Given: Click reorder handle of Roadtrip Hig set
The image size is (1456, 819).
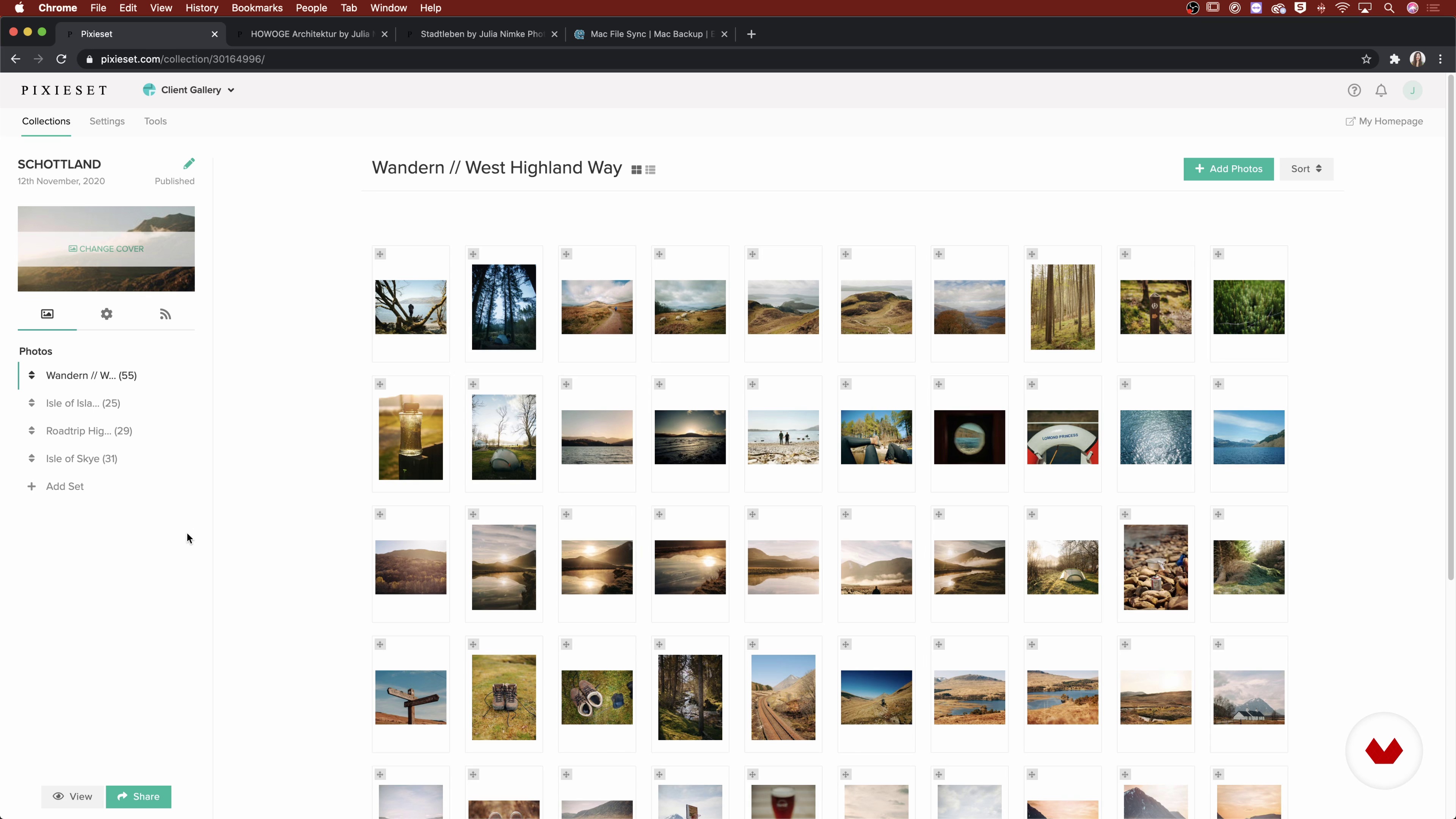Looking at the screenshot, I should click(31, 431).
